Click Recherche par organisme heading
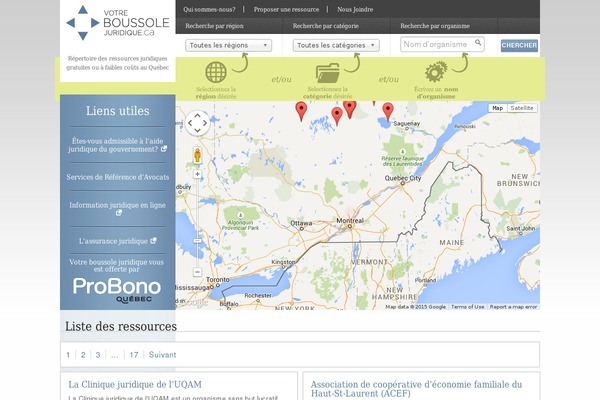This screenshot has width=600, height=400. [x=435, y=26]
